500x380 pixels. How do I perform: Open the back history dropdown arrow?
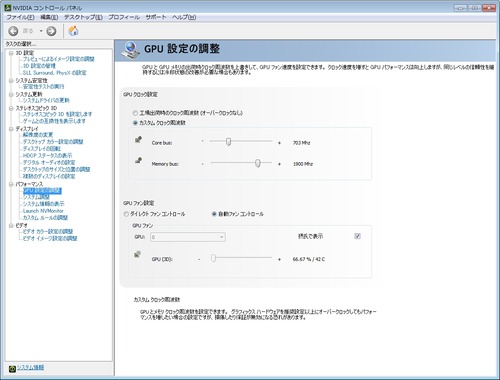coord(41,31)
